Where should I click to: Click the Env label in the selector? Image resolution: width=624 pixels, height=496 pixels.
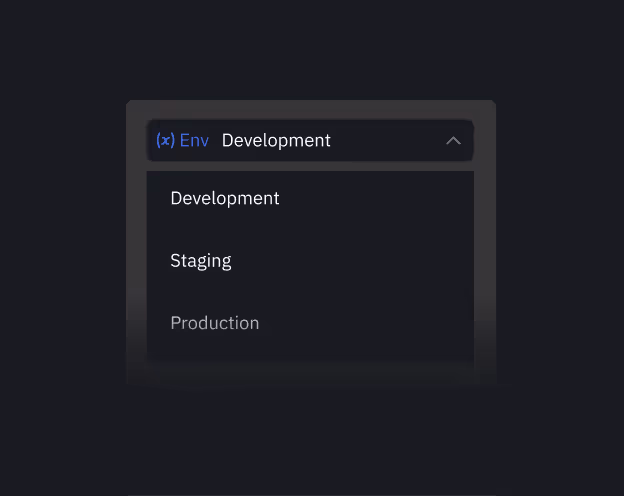coord(194,141)
